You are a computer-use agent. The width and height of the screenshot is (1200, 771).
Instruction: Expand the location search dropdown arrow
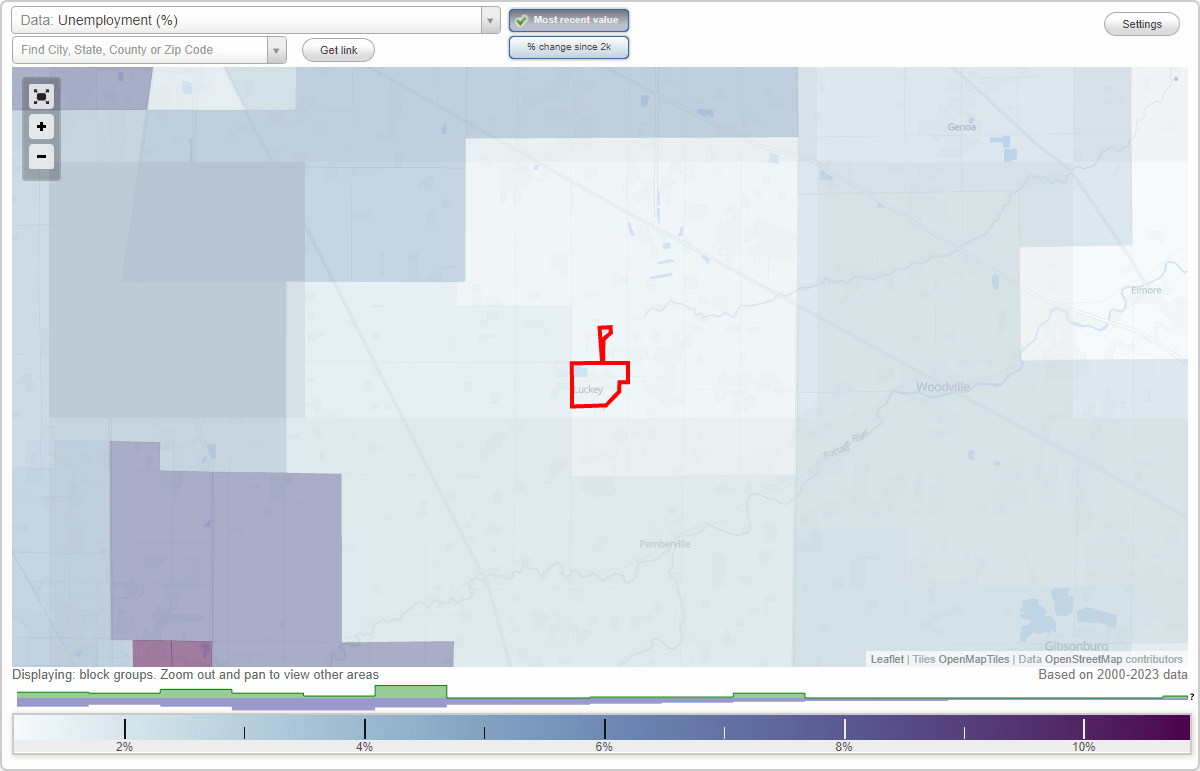pyautogui.click(x=277, y=50)
